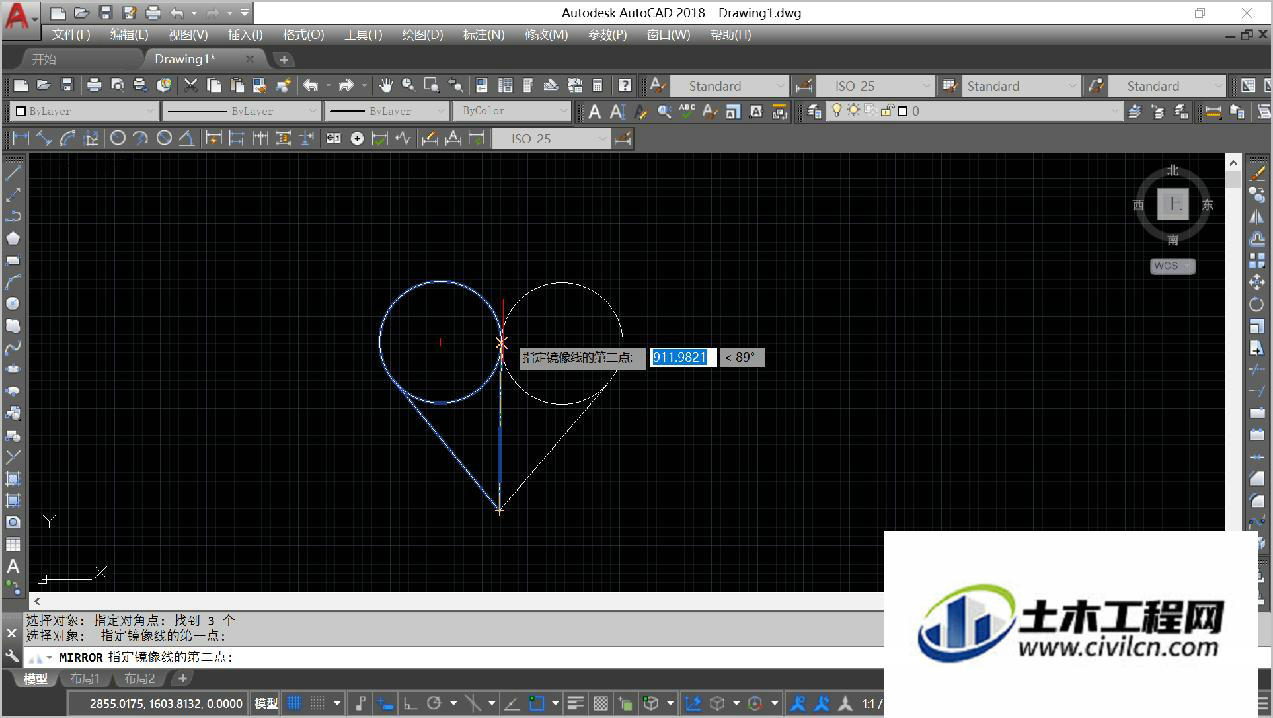Viewport: 1273px width, 718px height.
Task: Open the Layer Properties Manager icon
Action: [x=815, y=112]
